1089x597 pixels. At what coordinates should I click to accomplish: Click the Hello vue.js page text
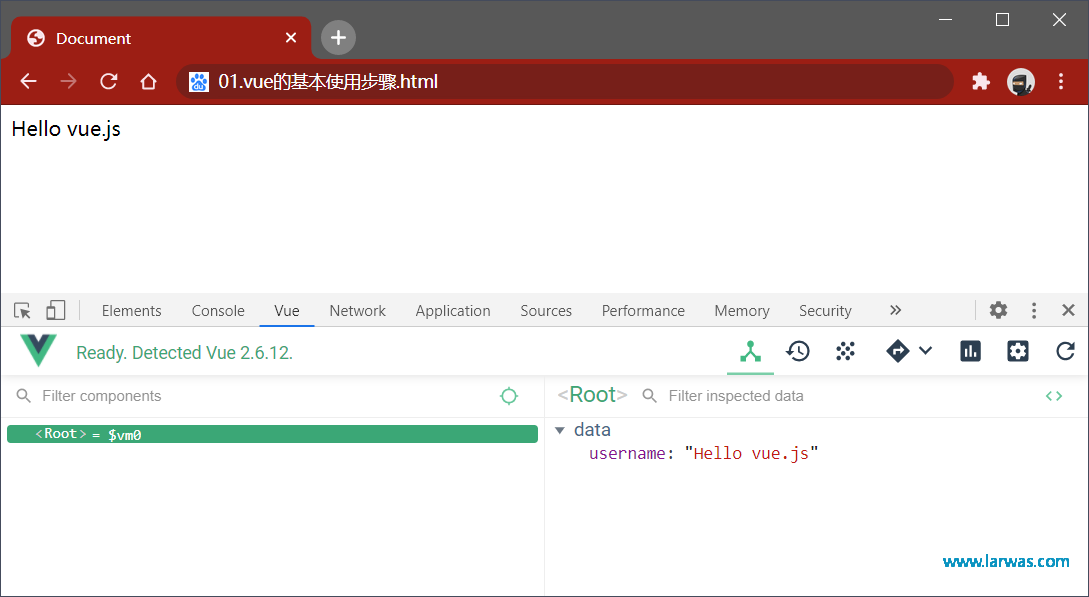[x=66, y=129]
